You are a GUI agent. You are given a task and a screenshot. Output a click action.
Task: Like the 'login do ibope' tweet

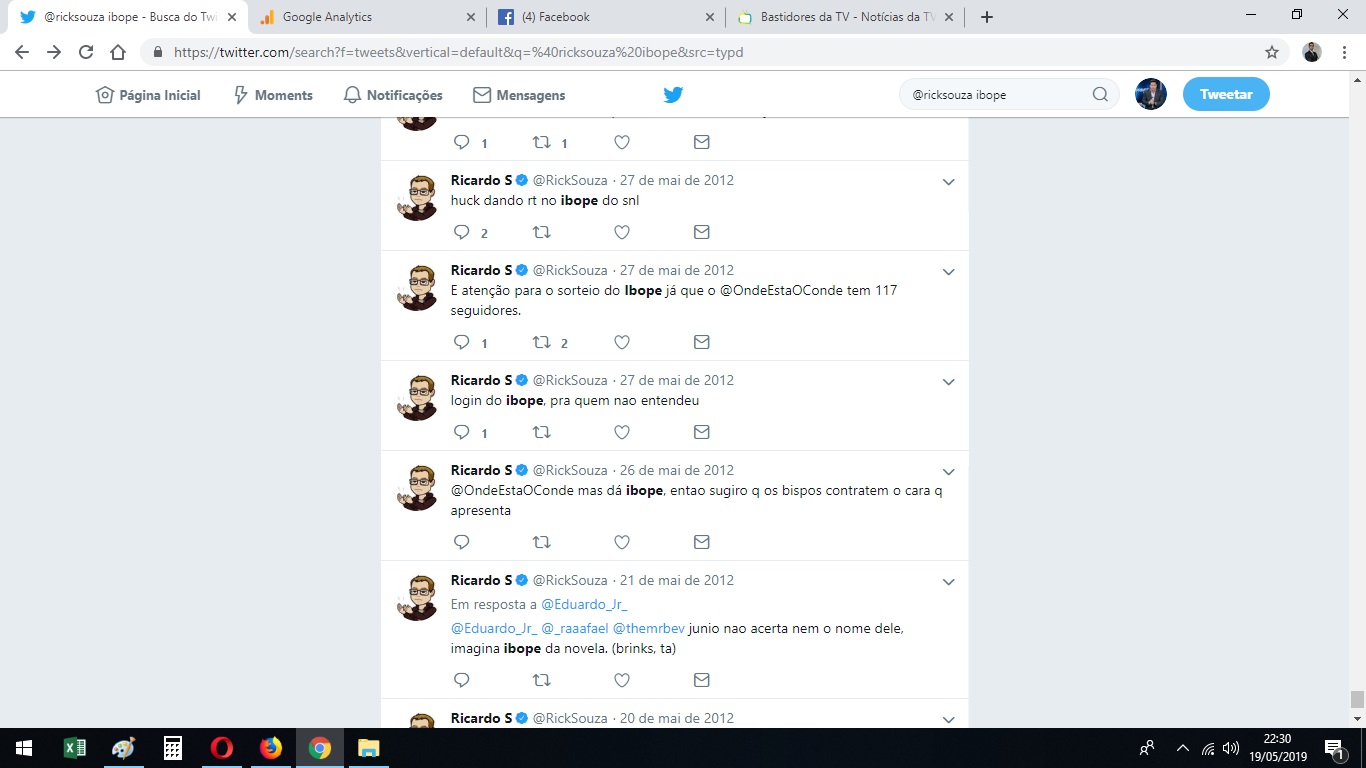click(x=621, y=432)
